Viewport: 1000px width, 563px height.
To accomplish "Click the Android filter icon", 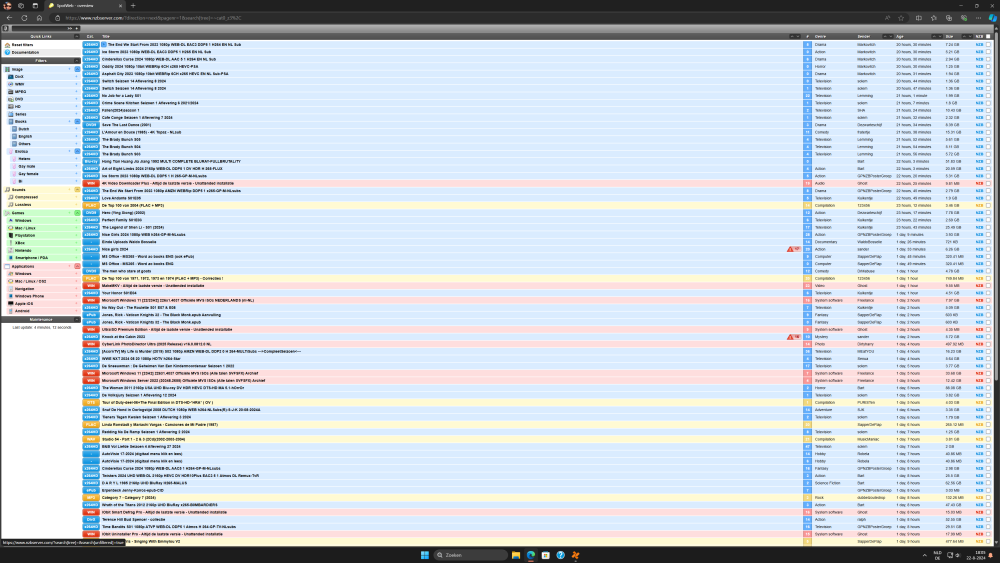I will click(11, 311).
